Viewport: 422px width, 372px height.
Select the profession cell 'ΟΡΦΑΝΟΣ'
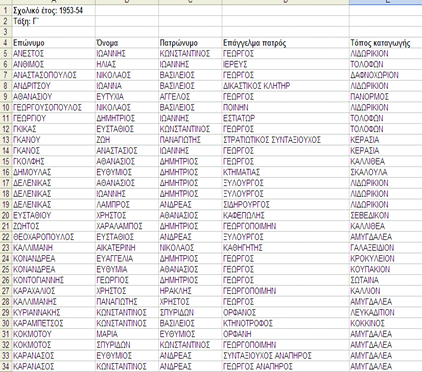click(x=285, y=312)
